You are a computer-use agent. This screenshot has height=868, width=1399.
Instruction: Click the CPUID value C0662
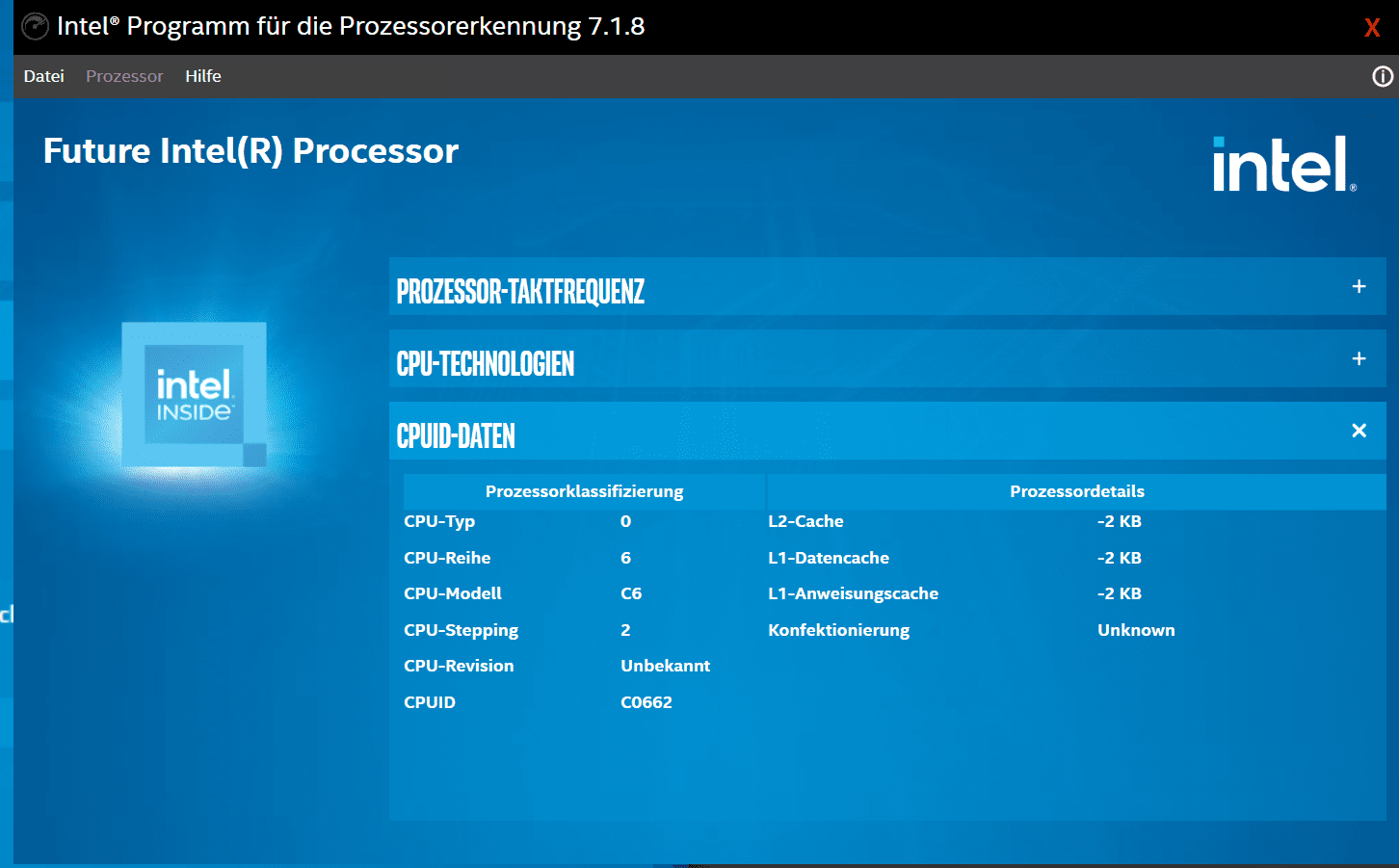(647, 702)
